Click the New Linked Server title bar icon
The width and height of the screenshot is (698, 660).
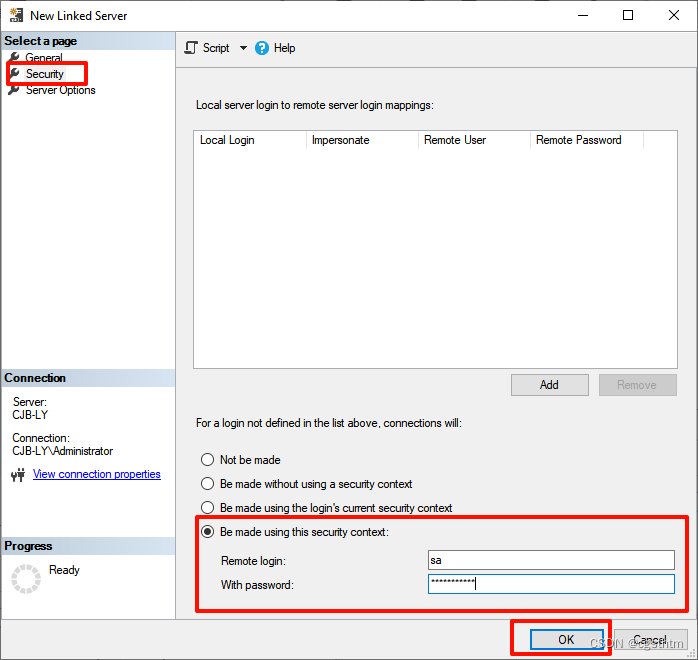tap(16, 16)
